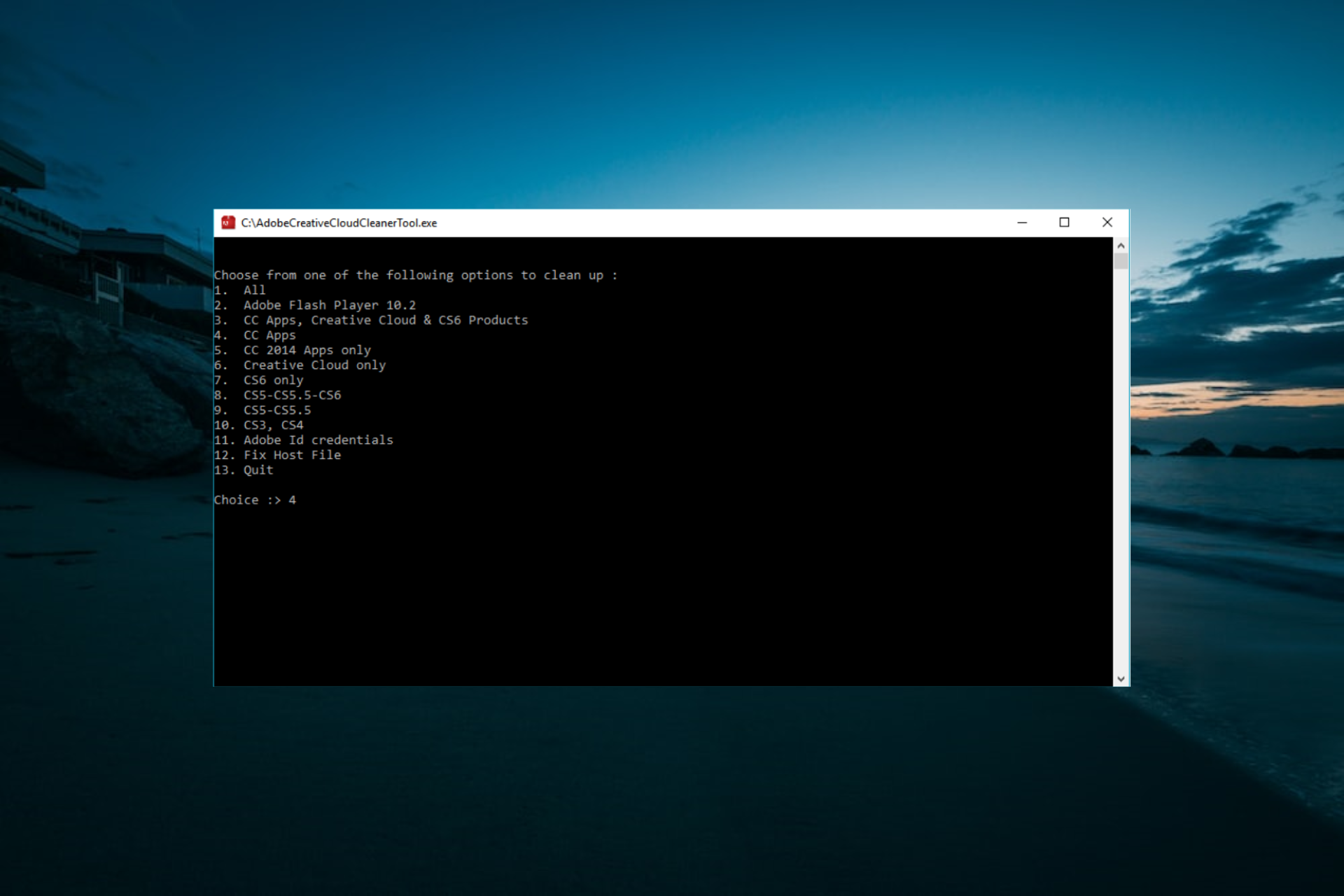Click the 'CS3, CS4' option line
Viewport: 1344px width, 896px height.
(259, 425)
